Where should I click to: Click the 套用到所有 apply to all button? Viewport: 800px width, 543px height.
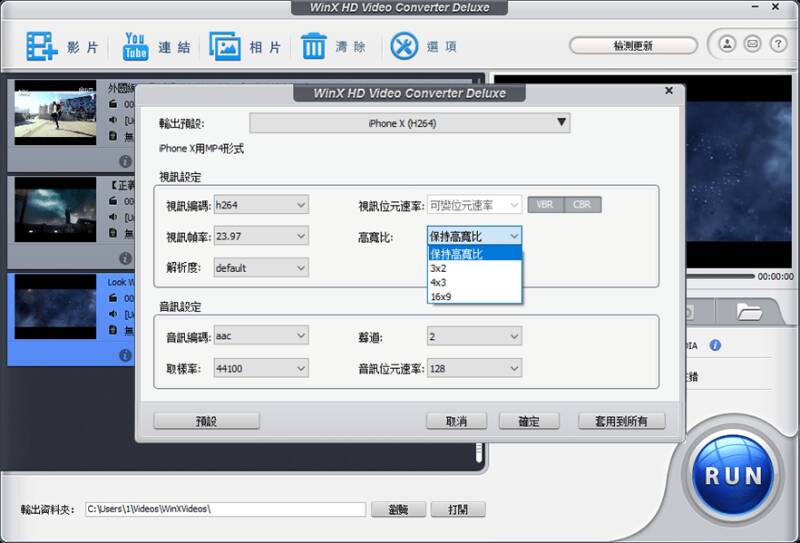[x=621, y=421]
